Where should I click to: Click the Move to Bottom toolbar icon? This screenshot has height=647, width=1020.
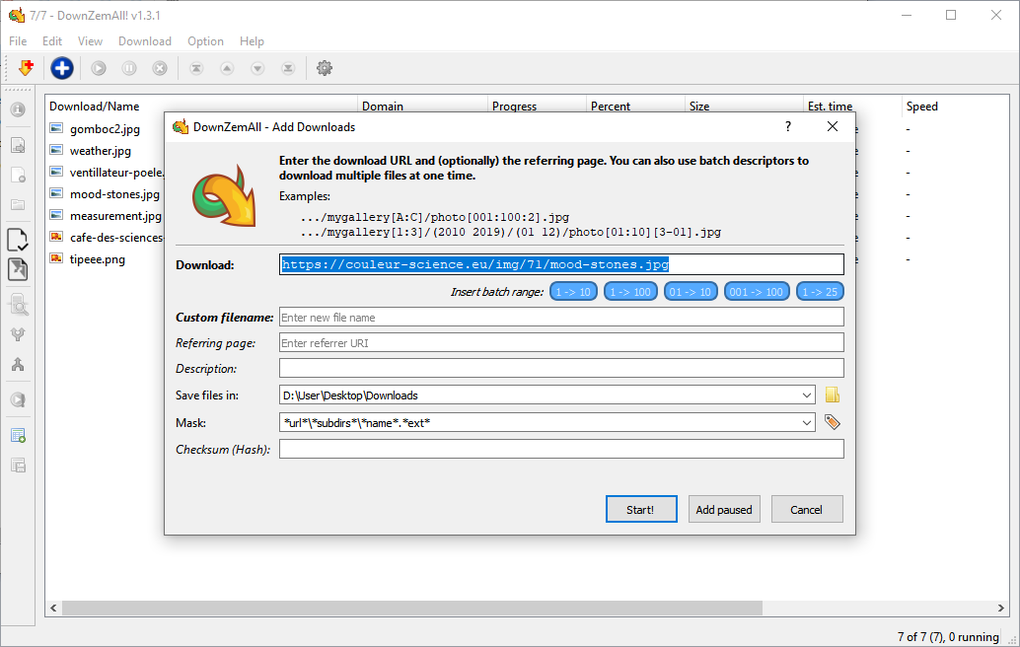[x=288, y=68]
